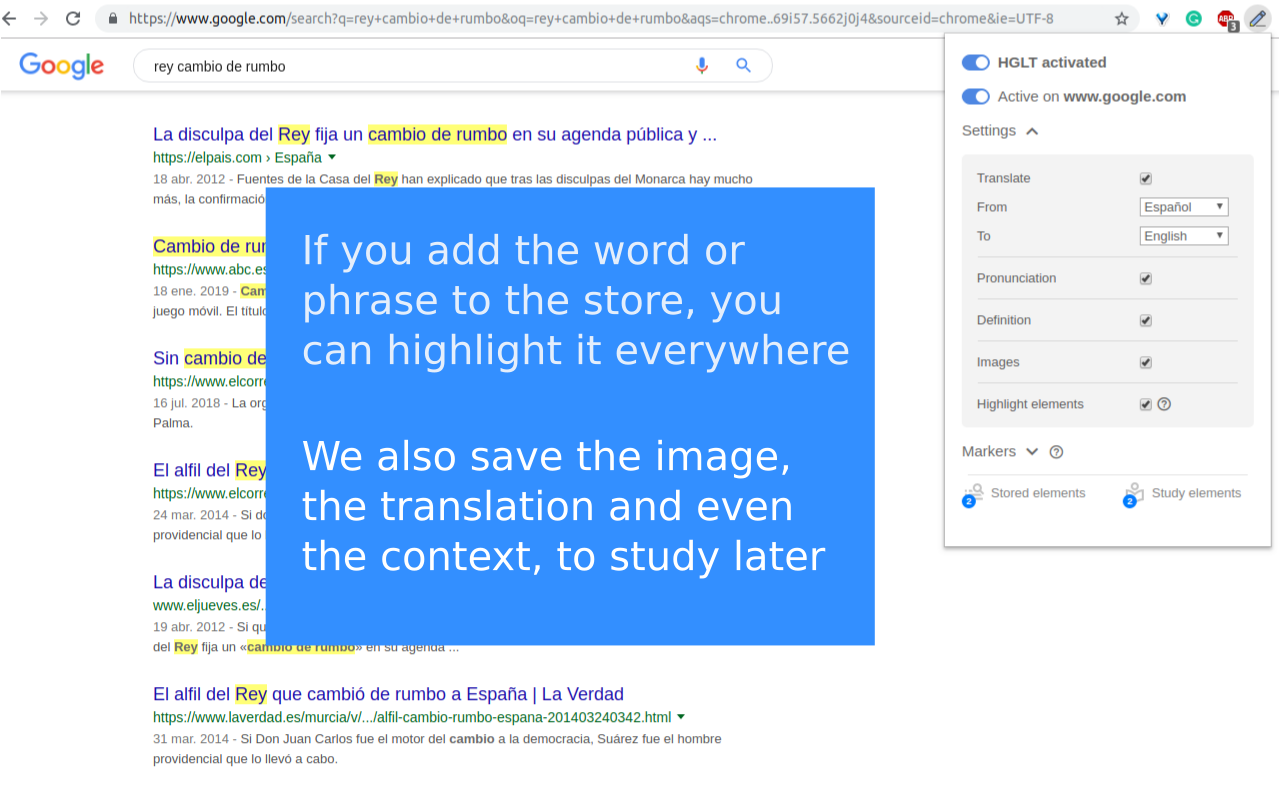This screenshot has width=1280, height=800.
Task: Open the result 'La disculpa del Rey fija un cambio de rumbo'
Action: pos(435,134)
